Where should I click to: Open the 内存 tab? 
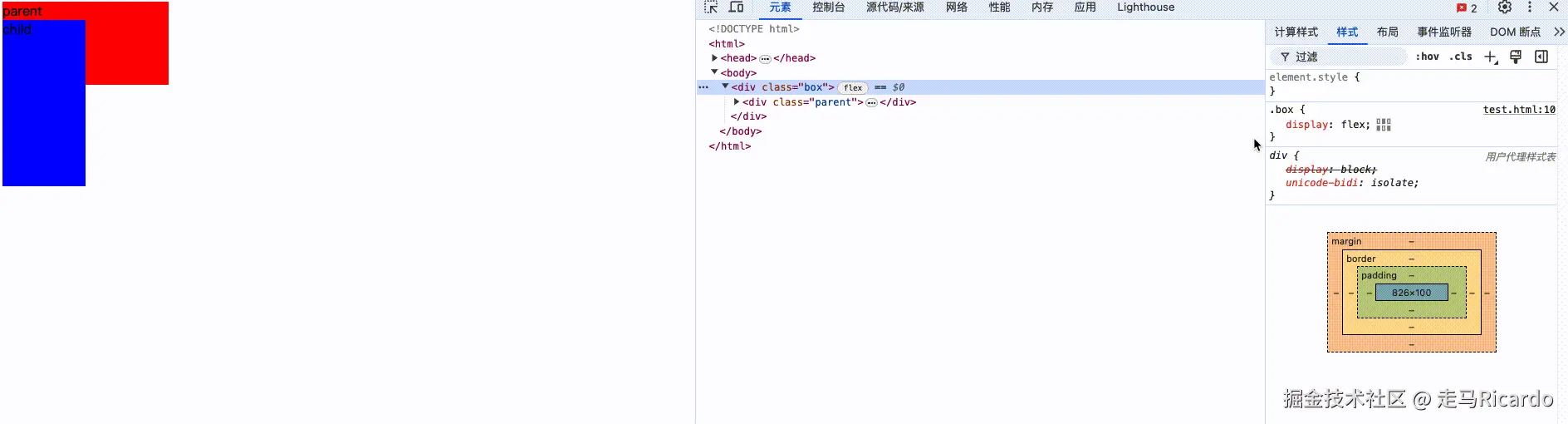click(1042, 7)
